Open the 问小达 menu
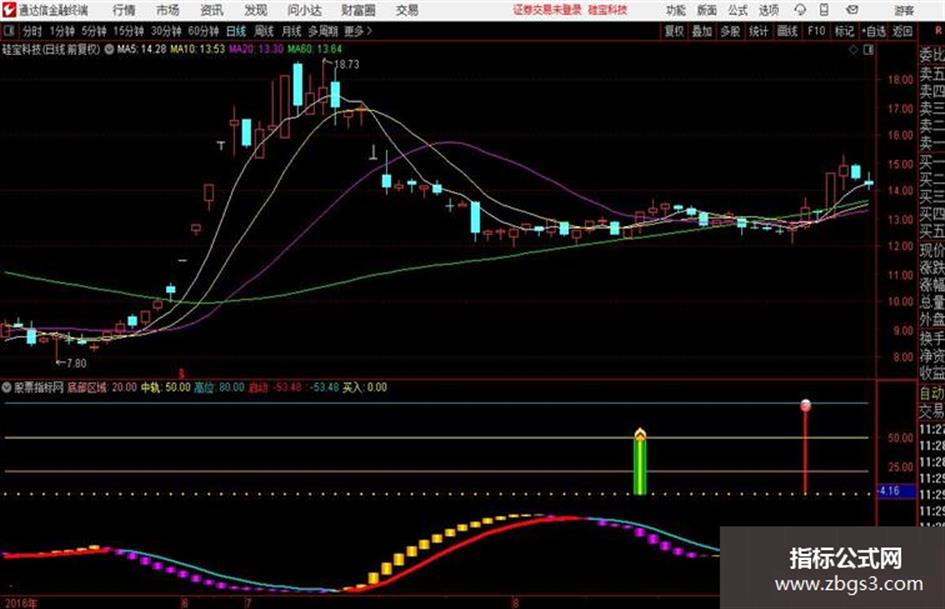This screenshot has height=609, width=945. [305, 10]
